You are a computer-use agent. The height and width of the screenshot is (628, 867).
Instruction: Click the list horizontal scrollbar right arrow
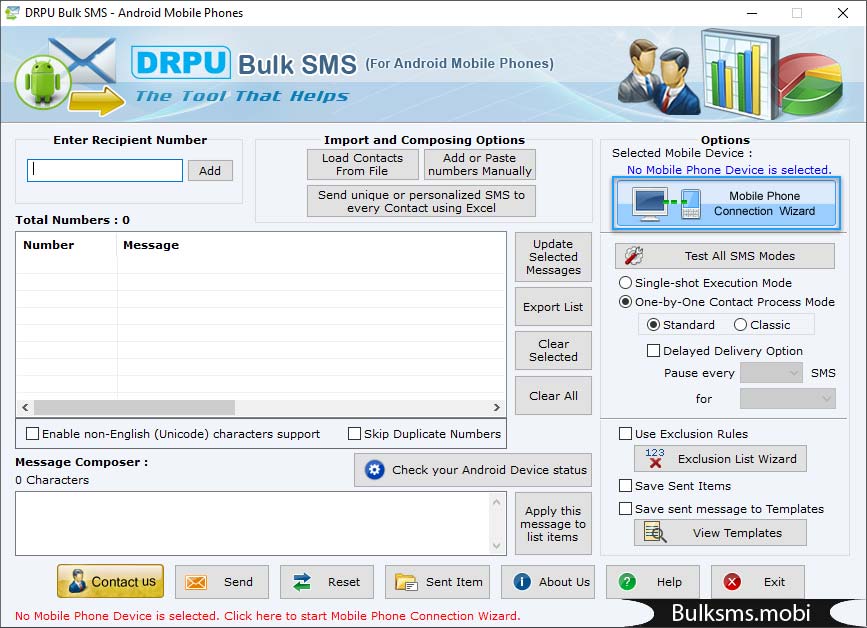pos(497,407)
